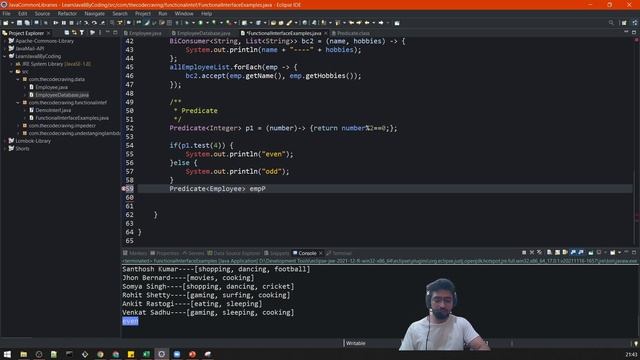
Task: Toggle Show Console on Standard Out change
Action: point(573,253)
